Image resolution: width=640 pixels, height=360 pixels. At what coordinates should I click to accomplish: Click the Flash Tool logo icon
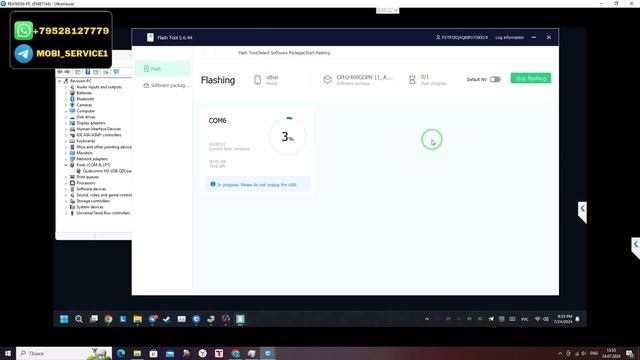[x=150, y=38]
